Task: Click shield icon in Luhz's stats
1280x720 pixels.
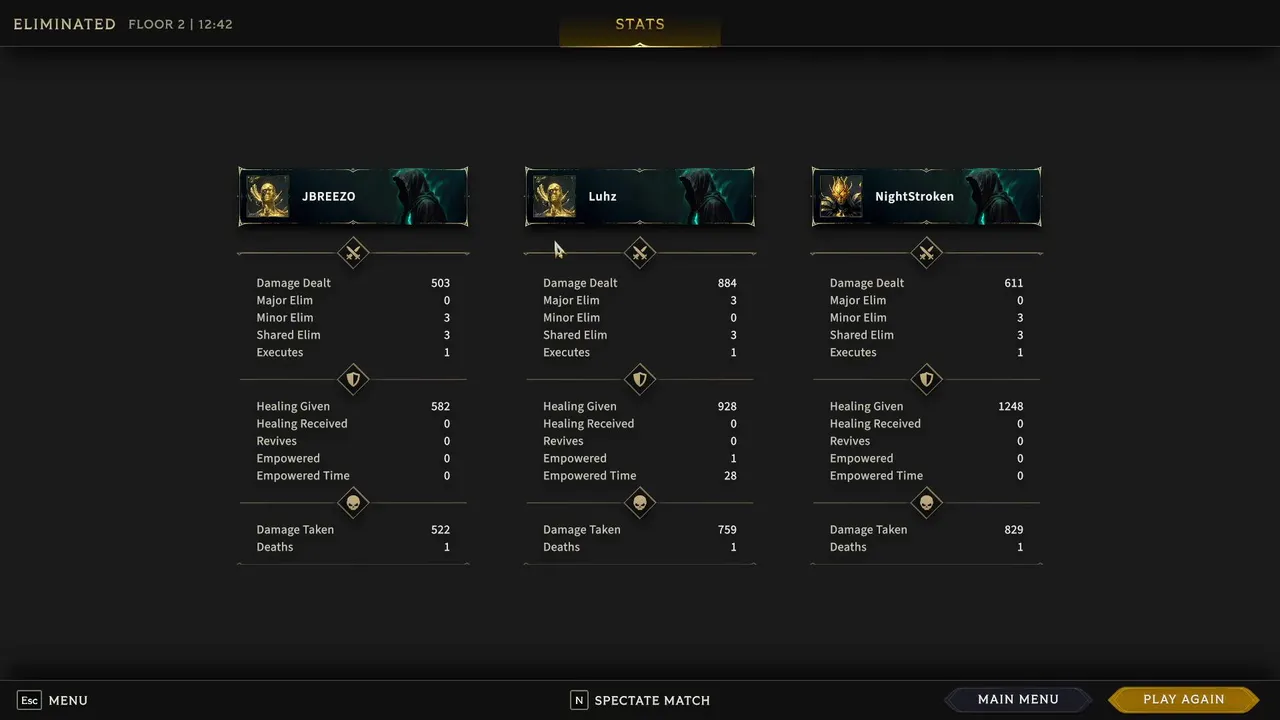Action: (640, 380)
